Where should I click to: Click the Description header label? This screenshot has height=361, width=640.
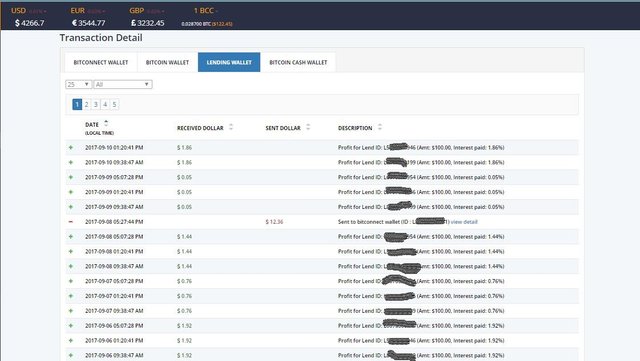(355, 128)
